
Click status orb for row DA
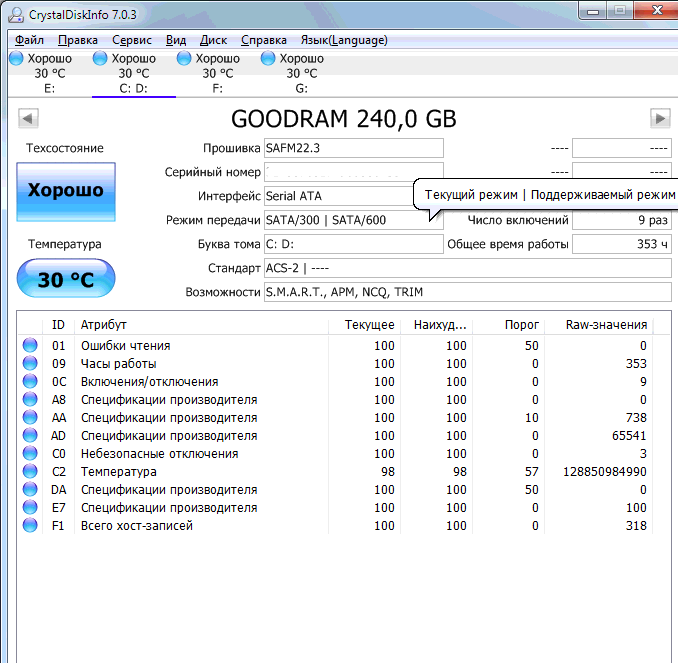(30, 489)
